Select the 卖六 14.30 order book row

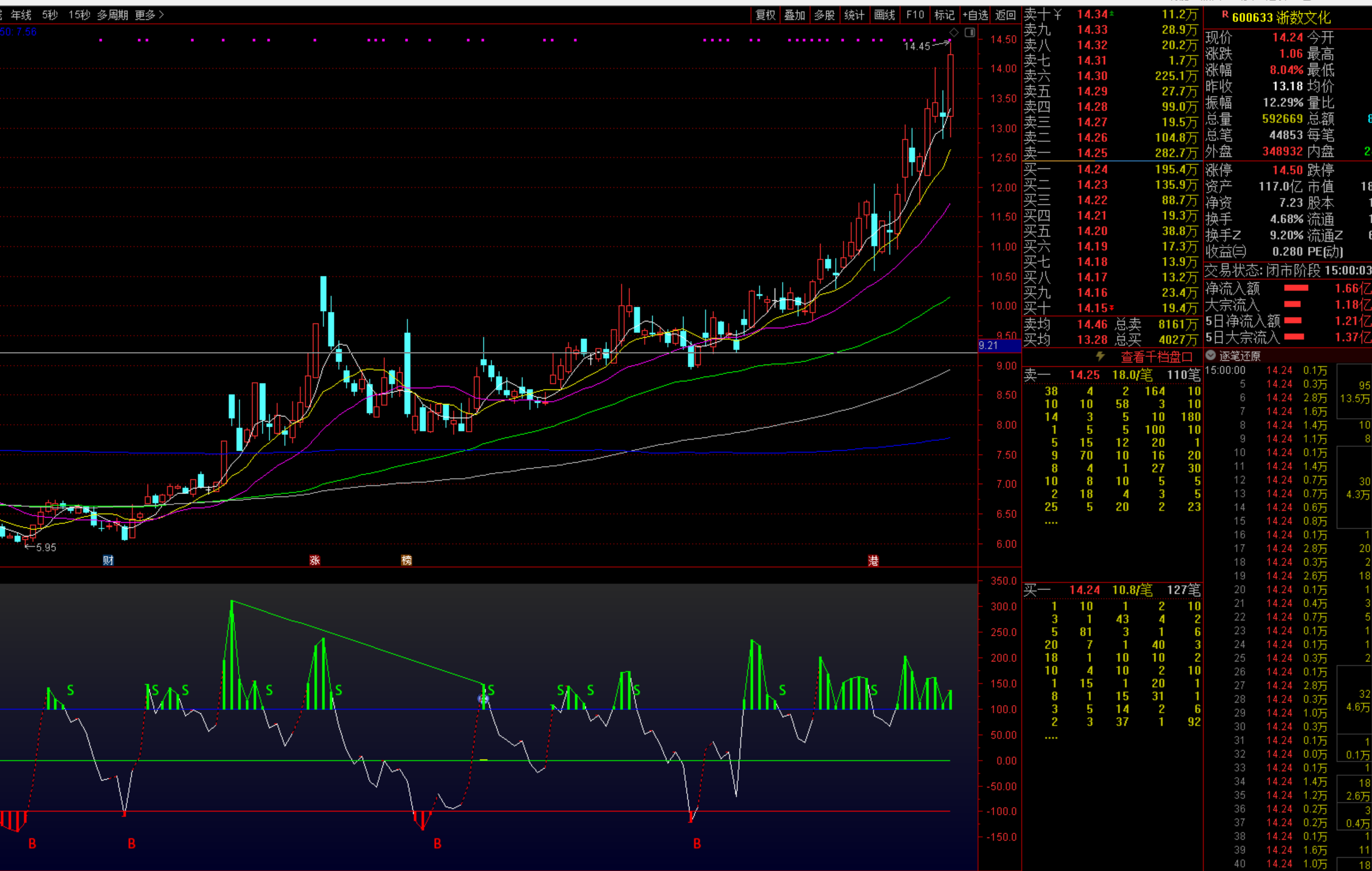(x=1111, y=76)
